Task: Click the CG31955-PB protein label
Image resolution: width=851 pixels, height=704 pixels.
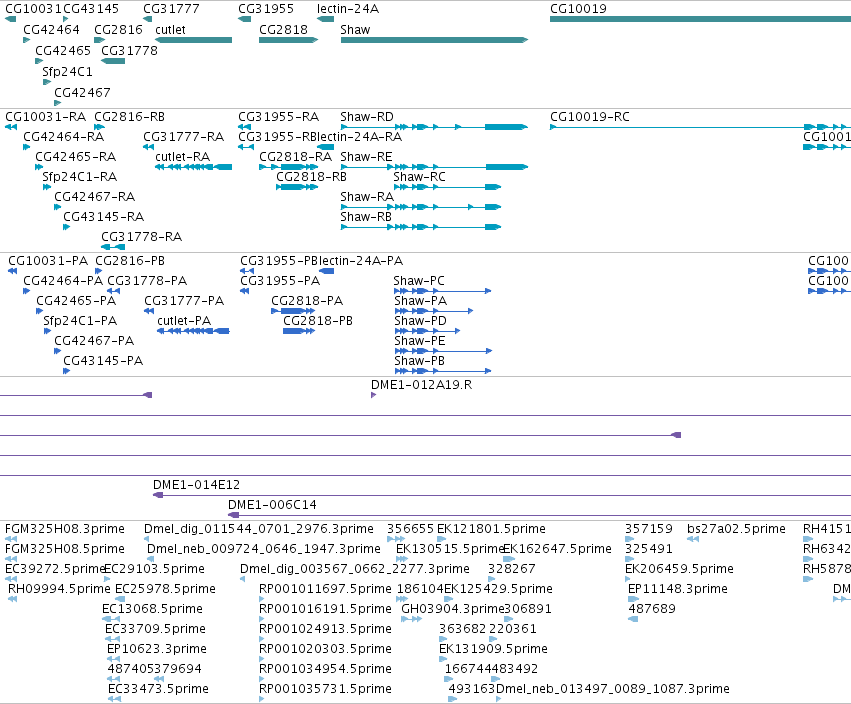Action: (x=280, y=261)
